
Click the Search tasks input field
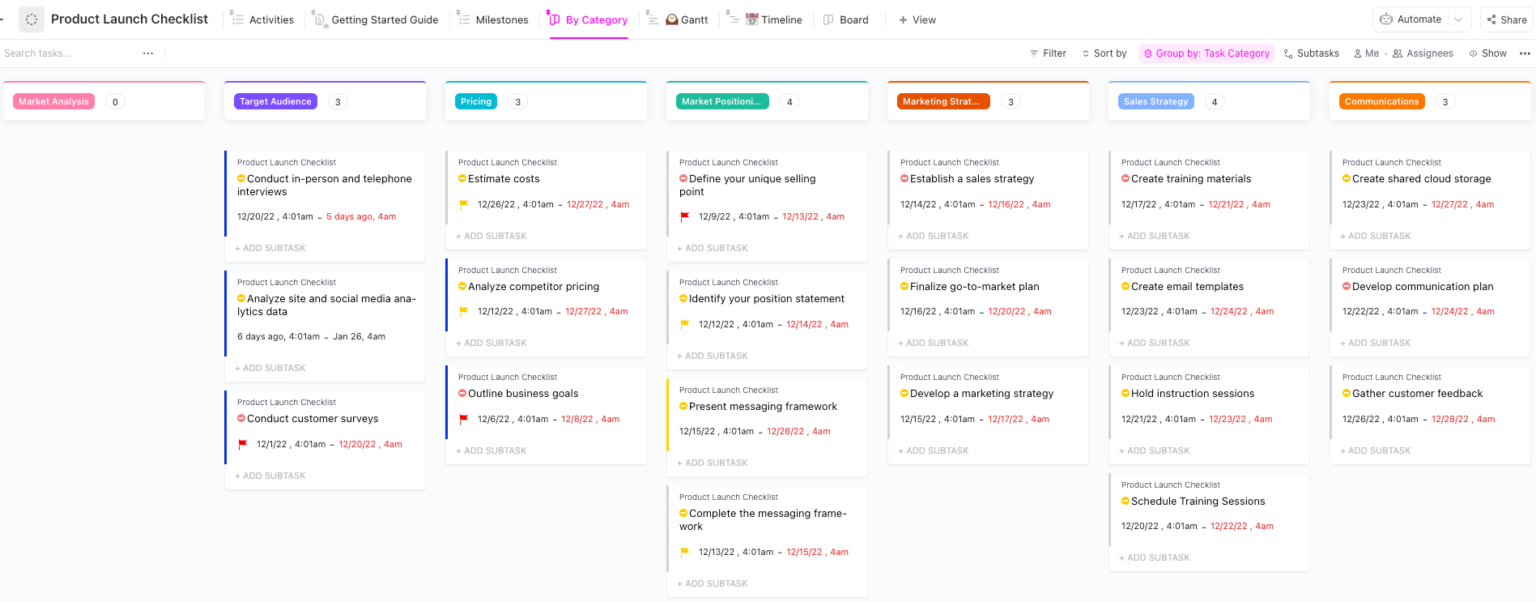60,53
